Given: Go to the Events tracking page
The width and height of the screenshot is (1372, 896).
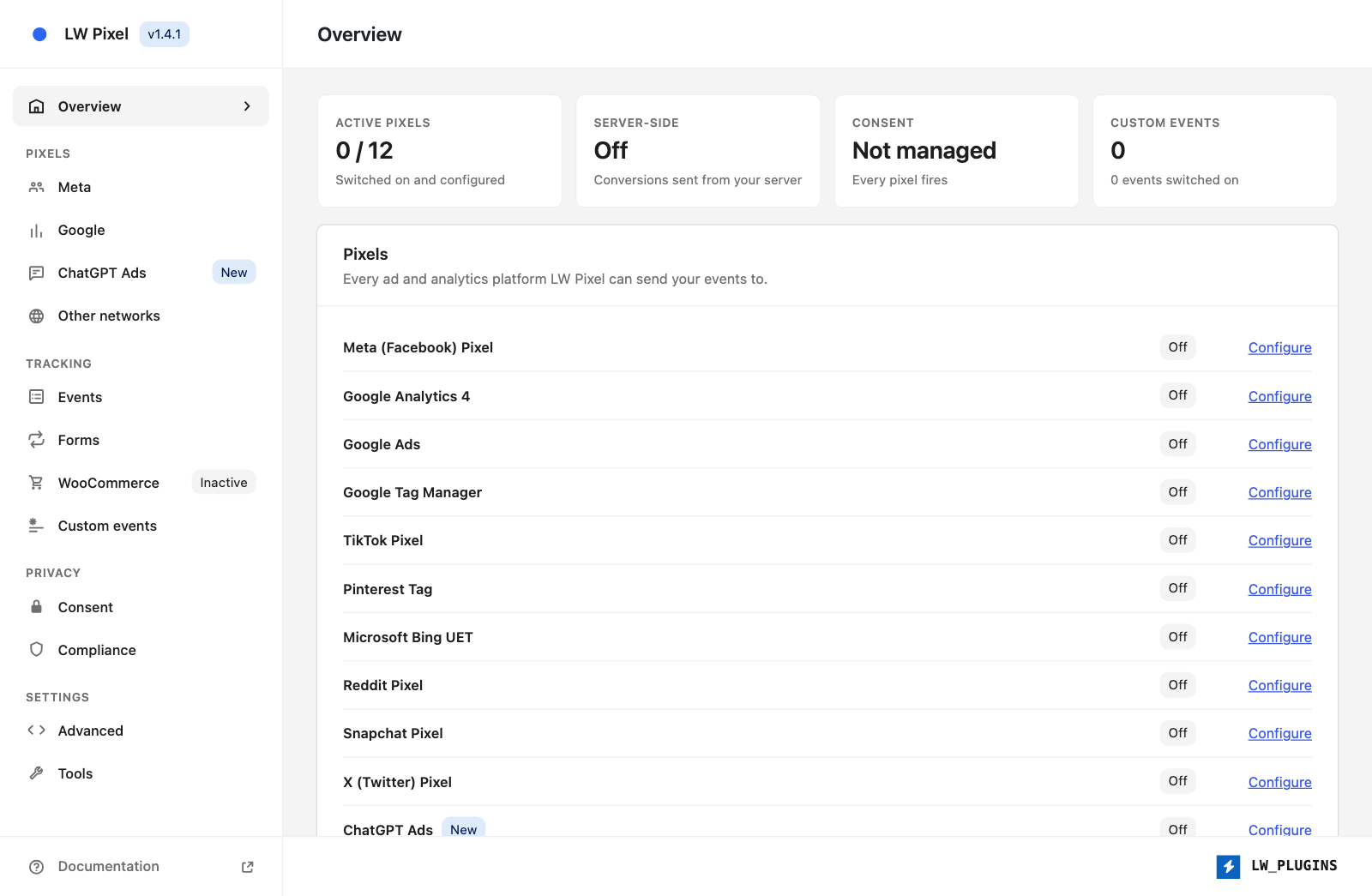Looking at the screenshot, I should pyautogui.click(x=141, y=397).
